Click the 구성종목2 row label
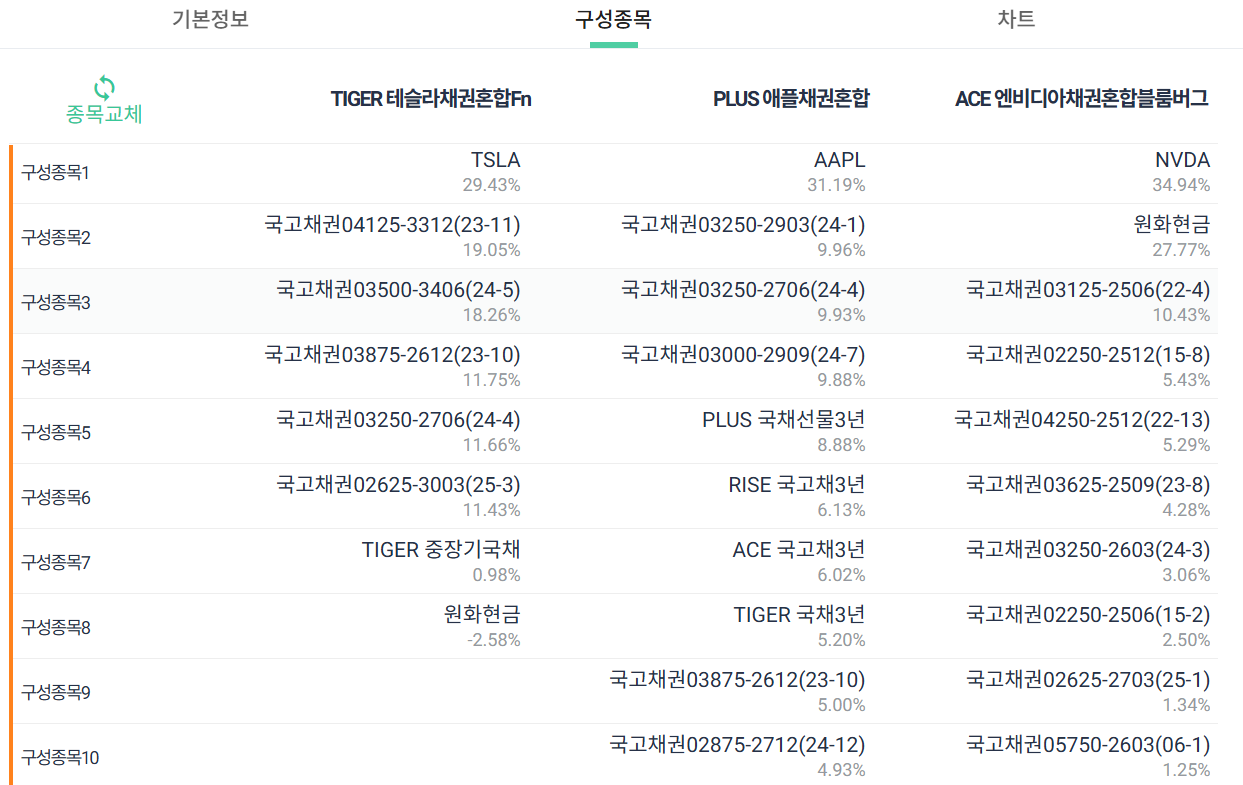Image resolution: width=1243 pixels, height=785 pixels. (55, 238)
